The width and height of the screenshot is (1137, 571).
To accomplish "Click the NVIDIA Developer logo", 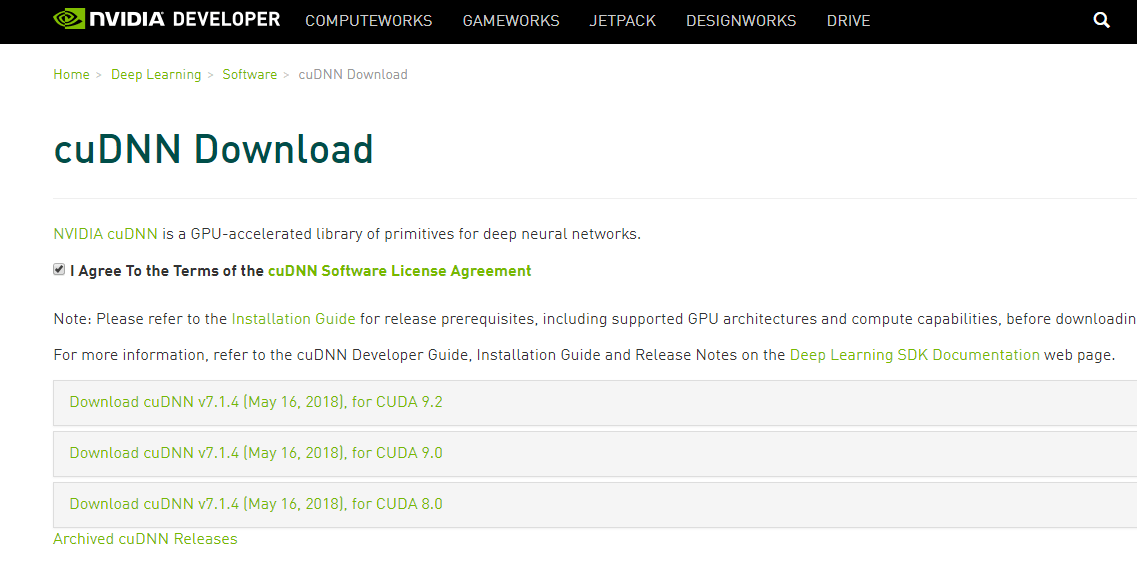I will click(166, 20).
